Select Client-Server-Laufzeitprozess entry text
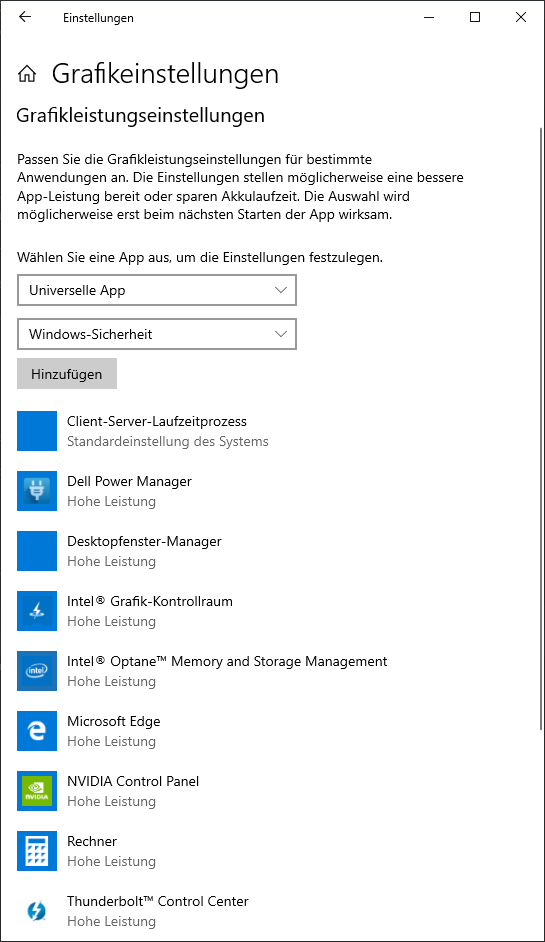Screen dimensions: 545x942 (x=157, y=422)
